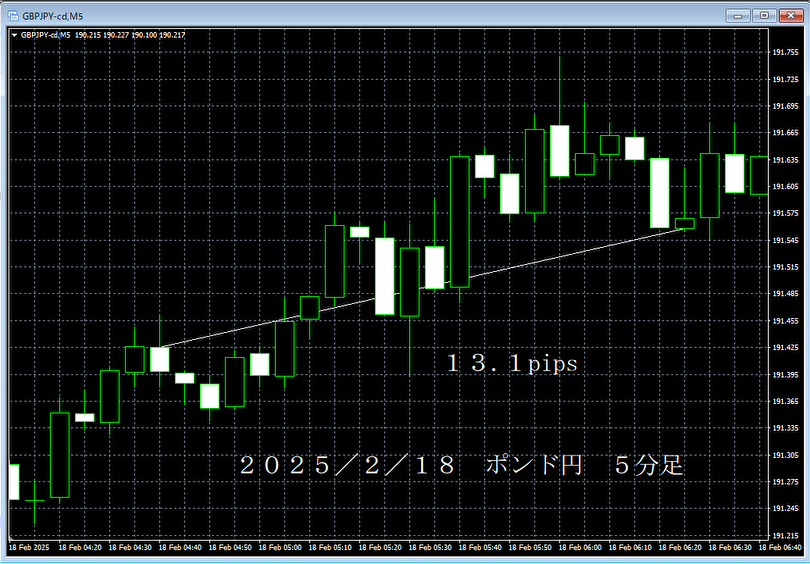Viewport: 810px width, 564px height.
Task: Close the GBPJPY-cd,M5 chart window
Action: point(789,15)
